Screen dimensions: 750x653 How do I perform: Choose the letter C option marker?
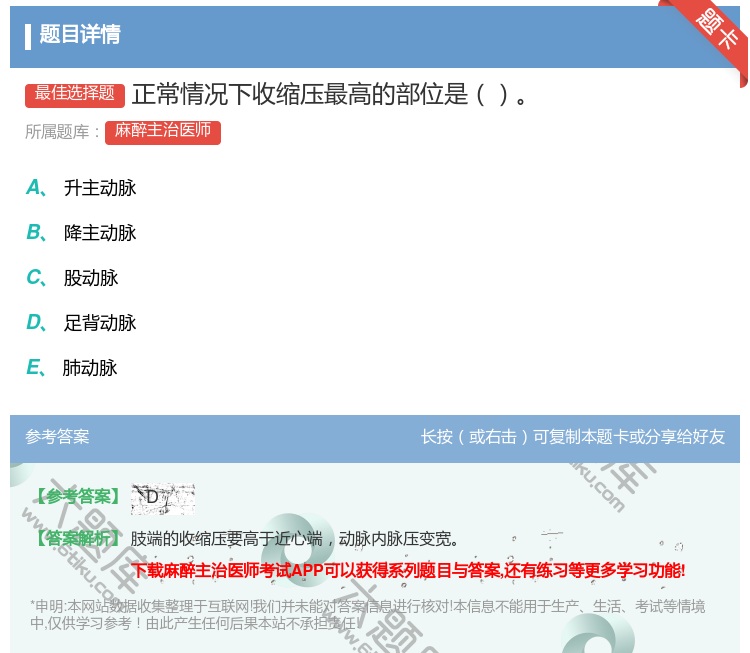pyautogui.click(x=34, y=278)
